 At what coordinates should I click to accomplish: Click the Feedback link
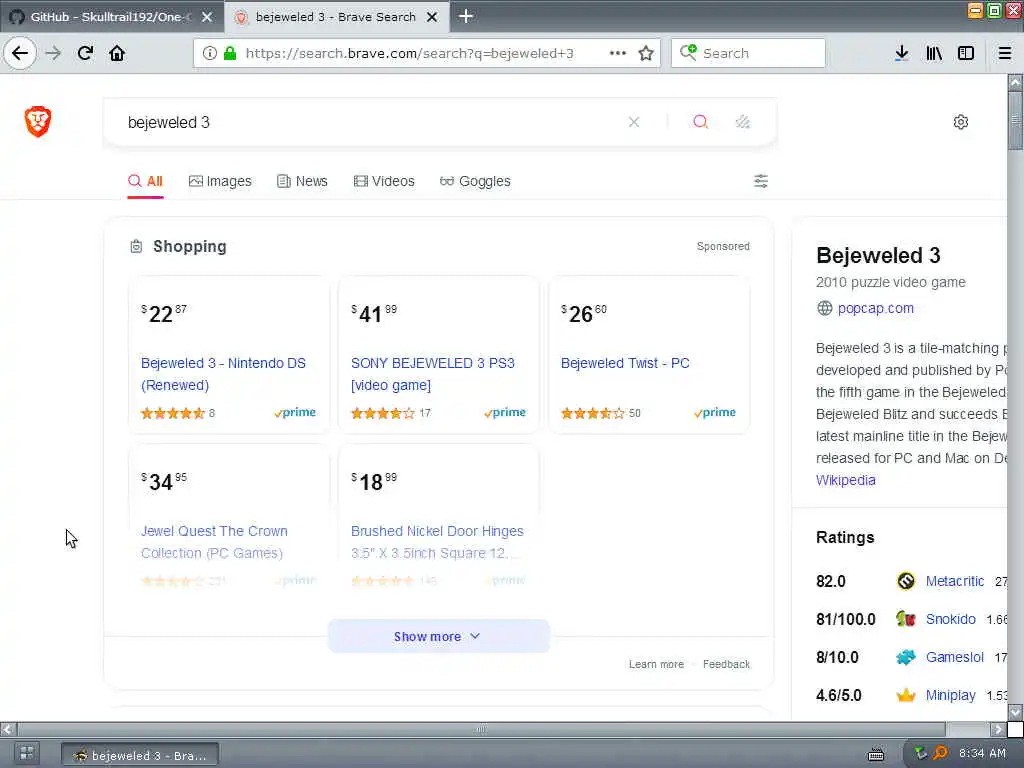[x=726, y=664]
